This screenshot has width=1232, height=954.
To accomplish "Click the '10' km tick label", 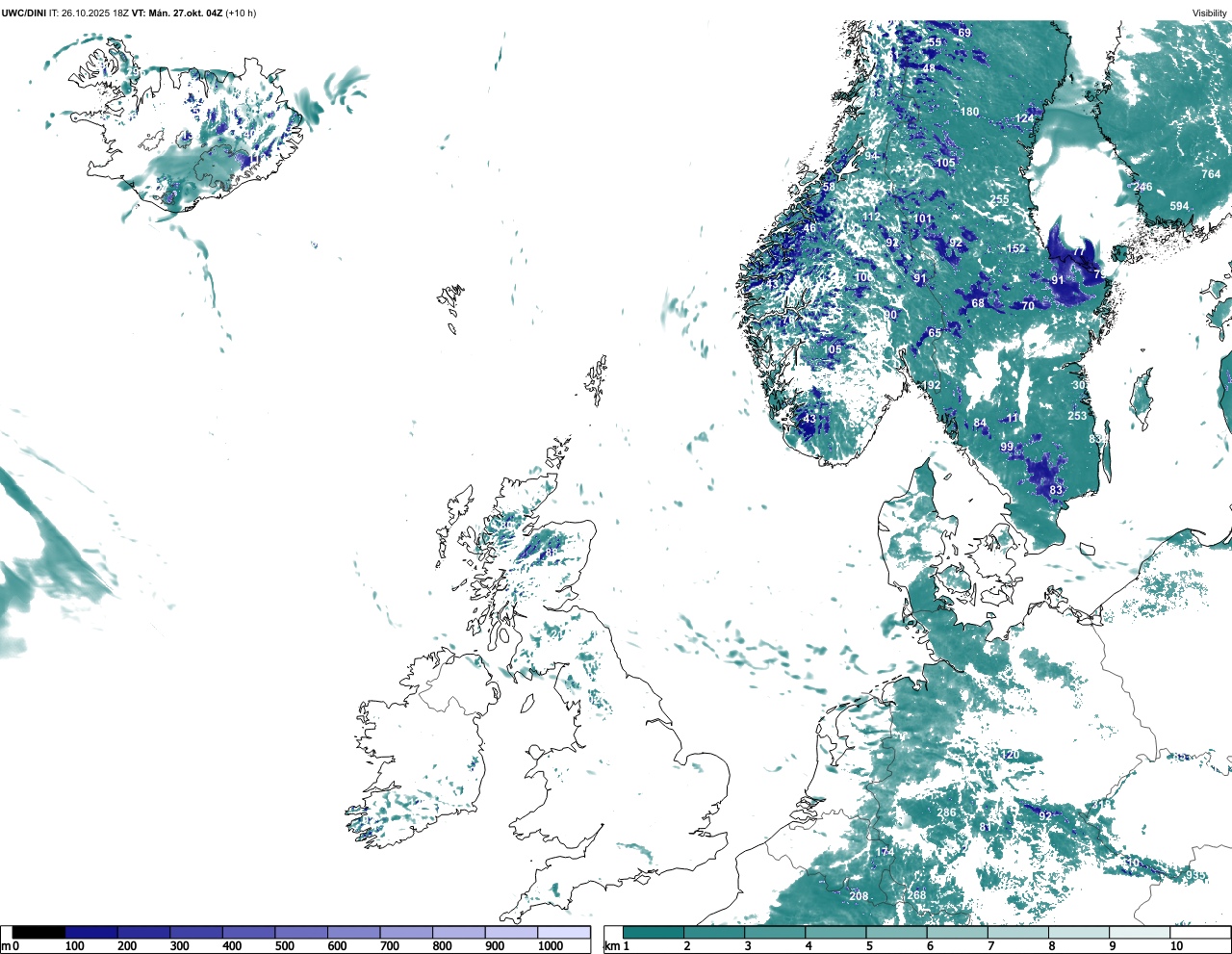I will click(x=1176, y=946).
